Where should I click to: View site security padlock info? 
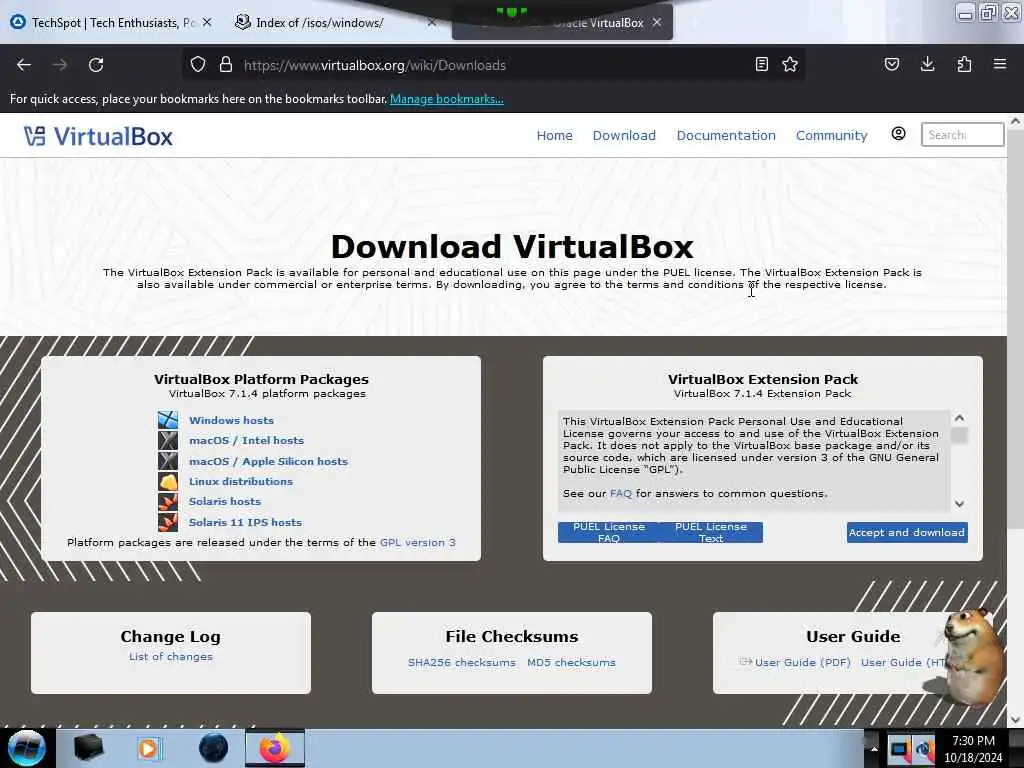pyautogui.click(x=226, y=65)
